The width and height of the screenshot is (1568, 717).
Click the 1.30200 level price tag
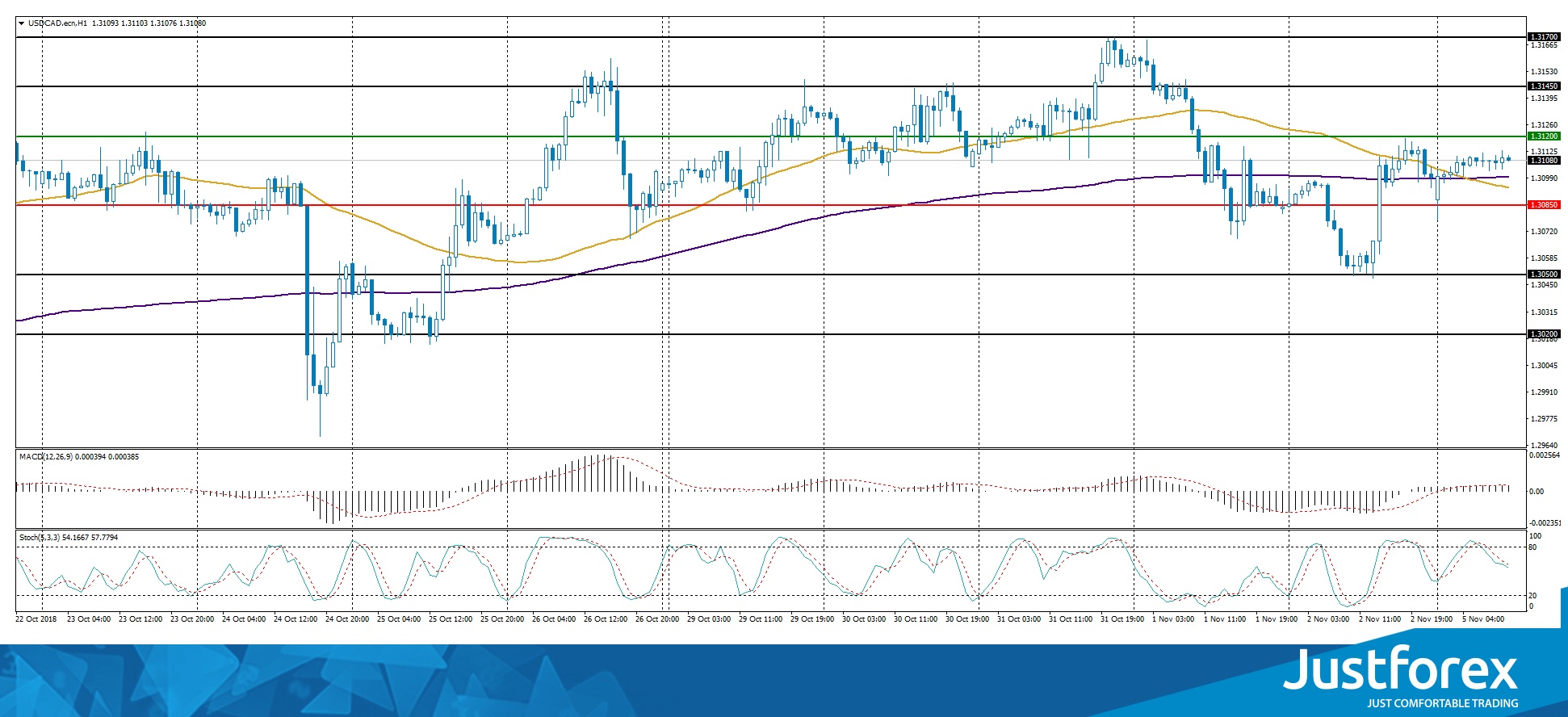pyautogui.click(x=1544, y=334)
